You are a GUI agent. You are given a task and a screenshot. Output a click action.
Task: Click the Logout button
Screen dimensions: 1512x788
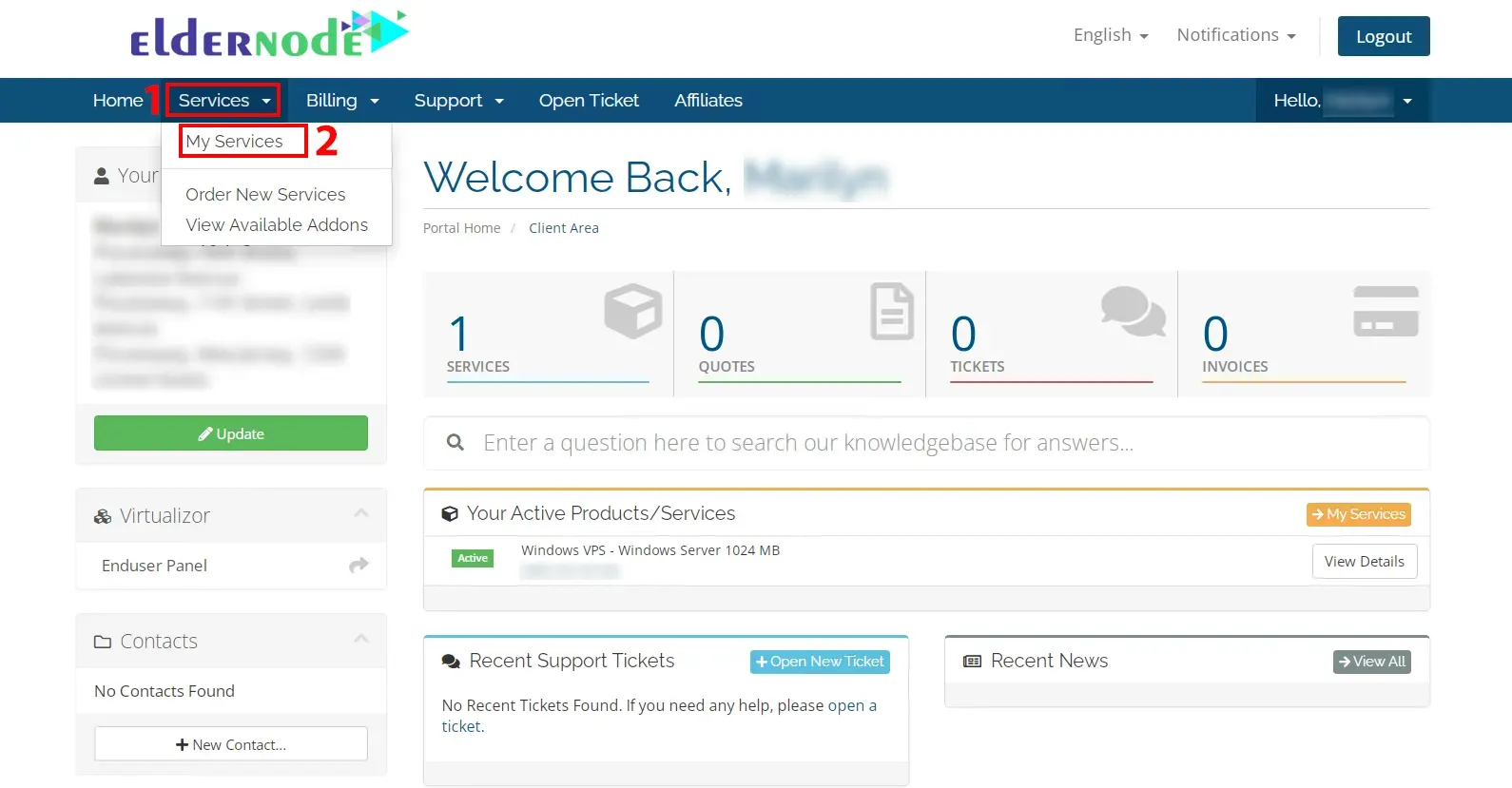point(1384,36)
